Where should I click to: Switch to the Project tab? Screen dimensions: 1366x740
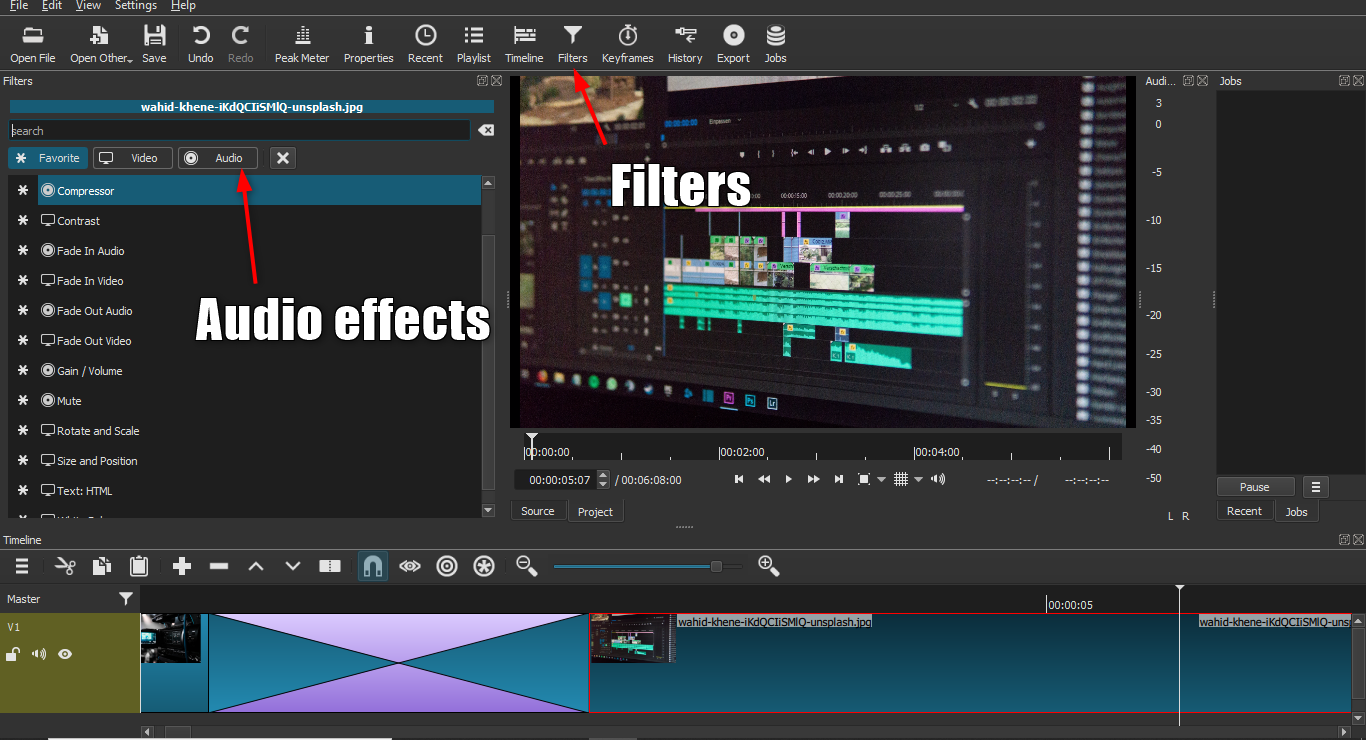(x=595, y=511)
